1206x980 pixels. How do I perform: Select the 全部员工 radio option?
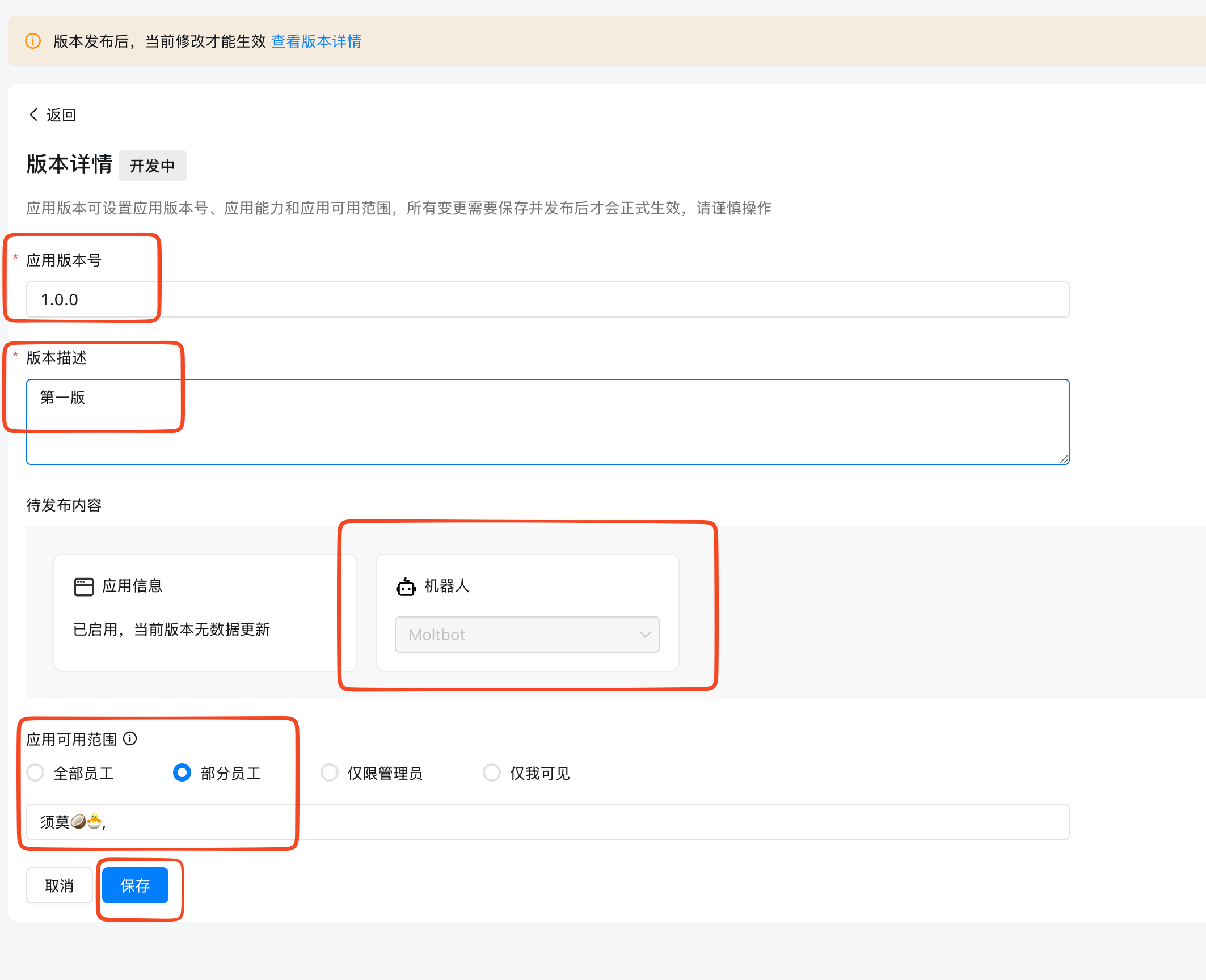click(x=35, y=772)
